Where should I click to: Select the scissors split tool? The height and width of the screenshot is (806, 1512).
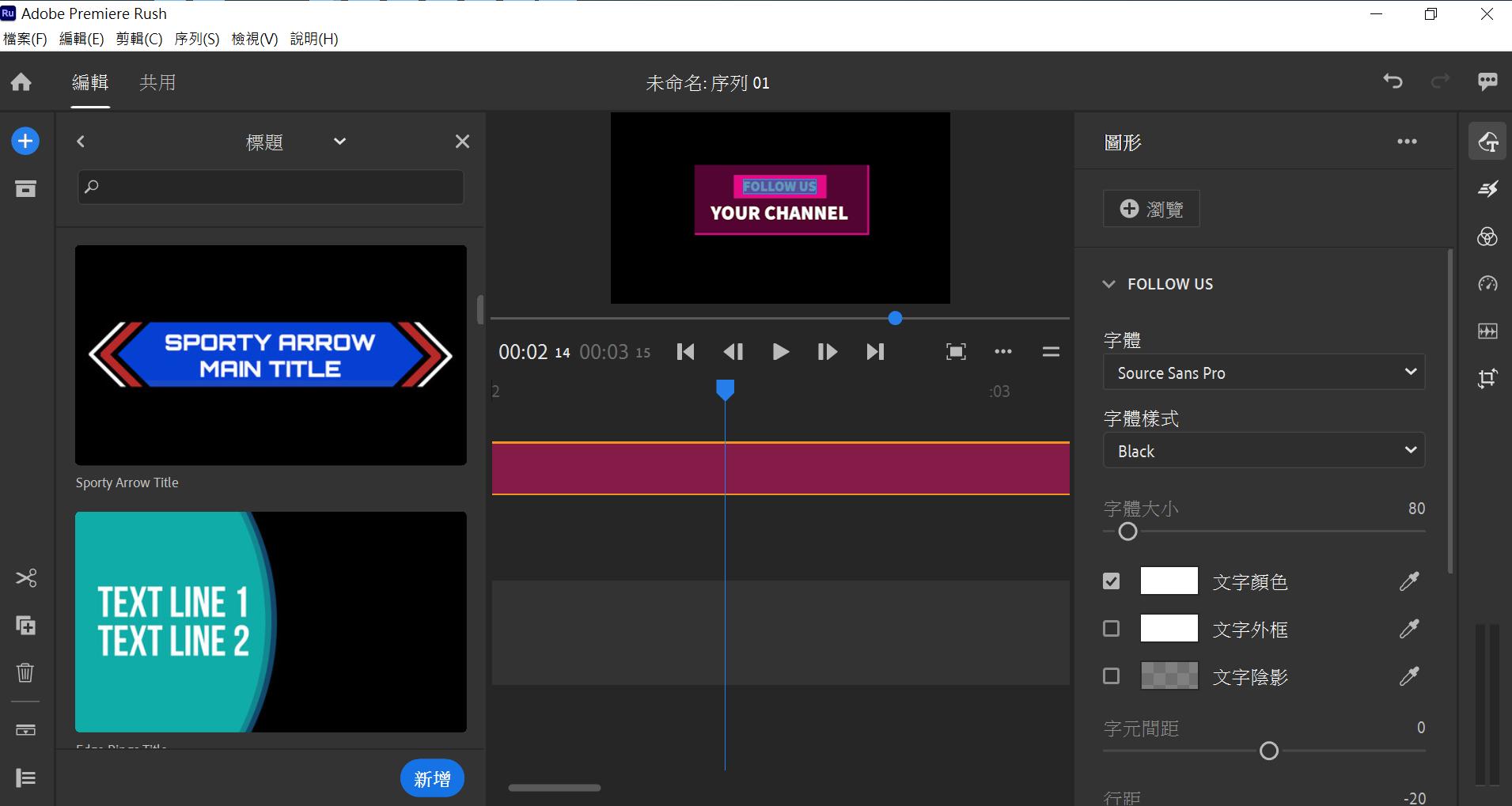25,578
